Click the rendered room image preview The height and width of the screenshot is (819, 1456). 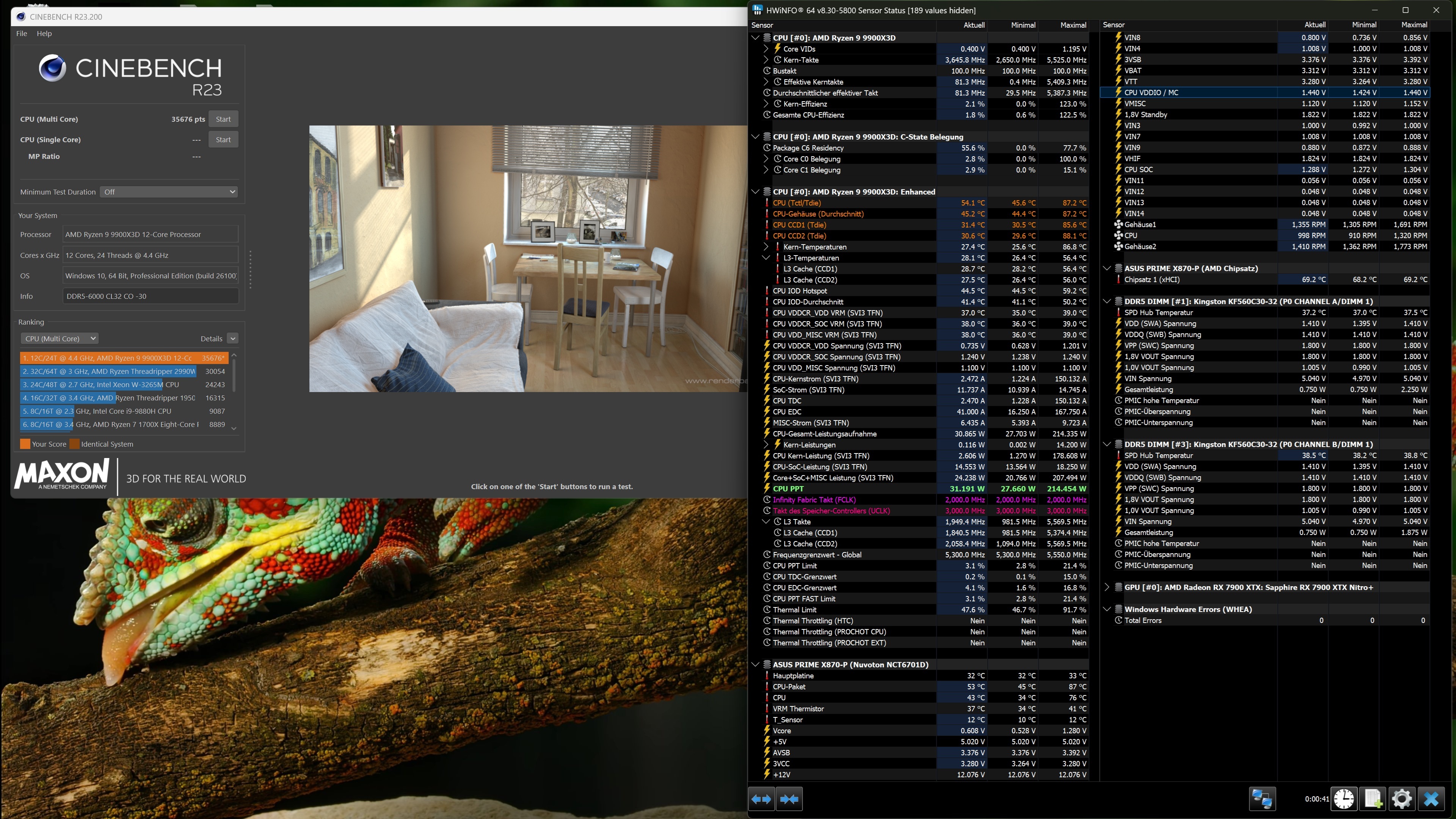click(x=528, y=258)
